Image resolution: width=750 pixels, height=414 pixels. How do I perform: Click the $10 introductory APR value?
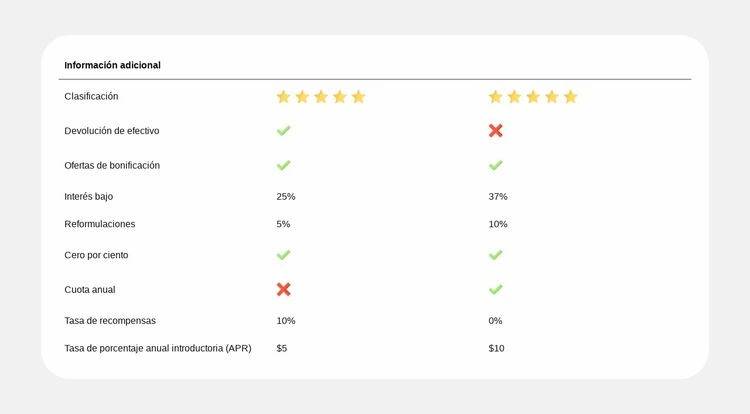tap(496, 348)
